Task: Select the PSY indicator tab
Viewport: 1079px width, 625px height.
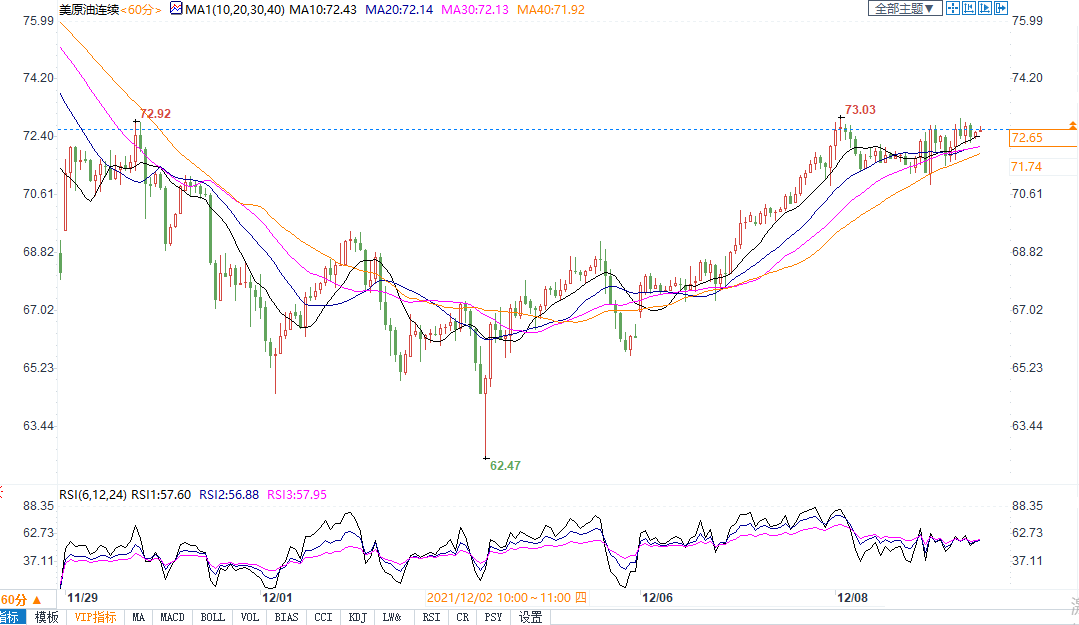Action: 494,617
